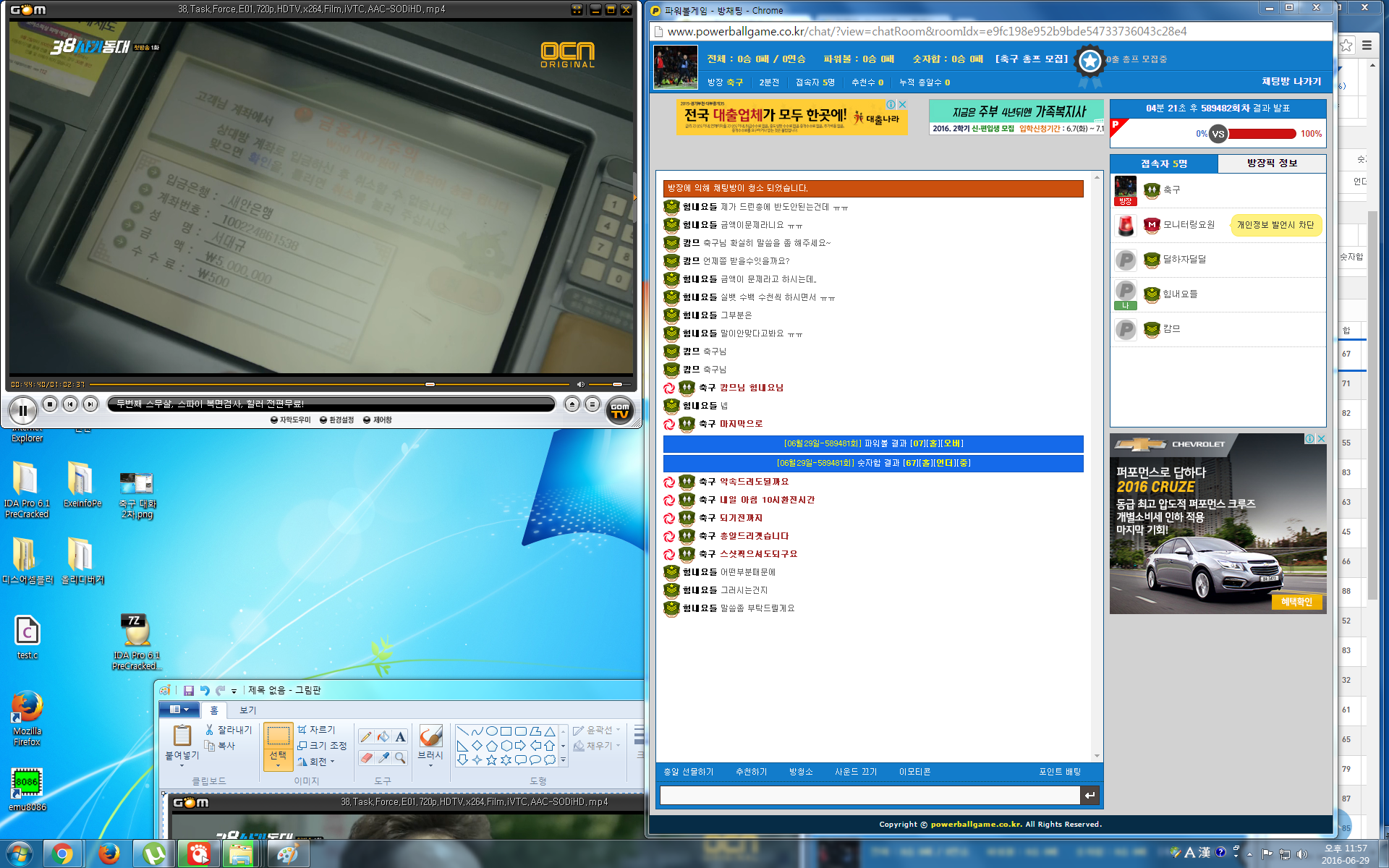Viewport: 1389px width, 868px height.
Task: Select the Magnifier tool in Paint
Action: pos(400,757)
